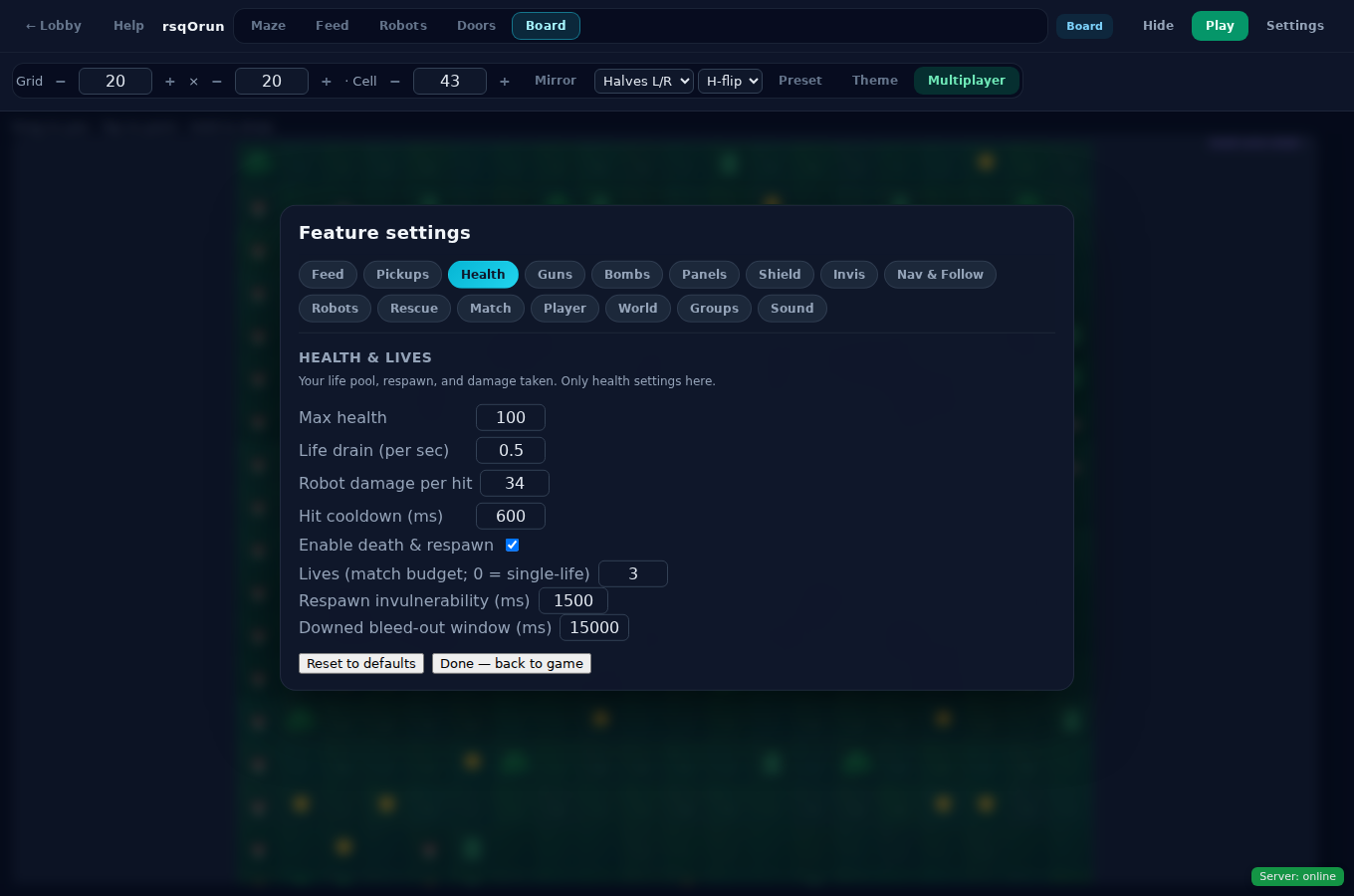The image size is (1354, 896).
Task: Select the Bombs settings pill
Action: 627,275
